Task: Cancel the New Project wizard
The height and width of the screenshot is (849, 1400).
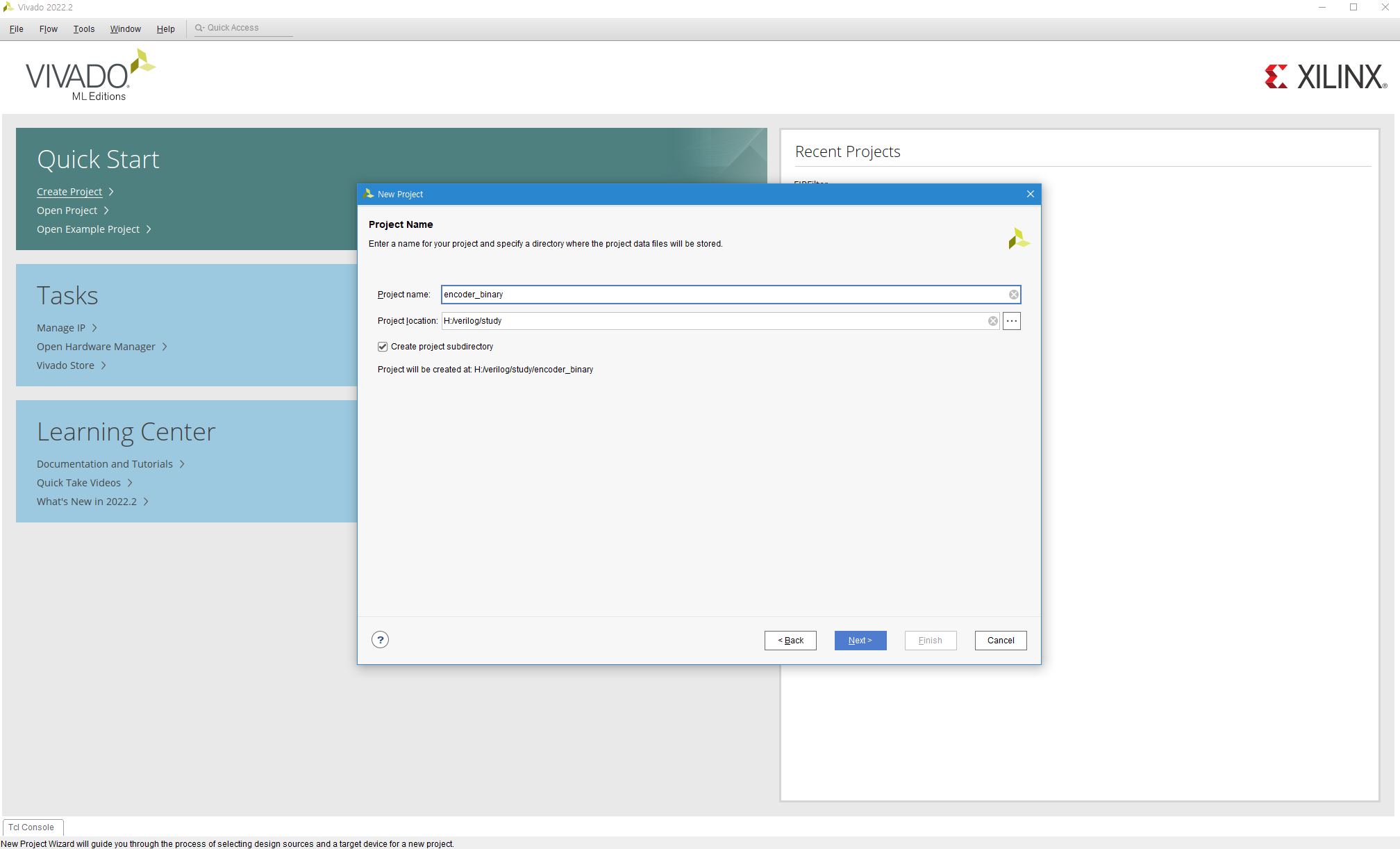Action: pos(1000,641)
